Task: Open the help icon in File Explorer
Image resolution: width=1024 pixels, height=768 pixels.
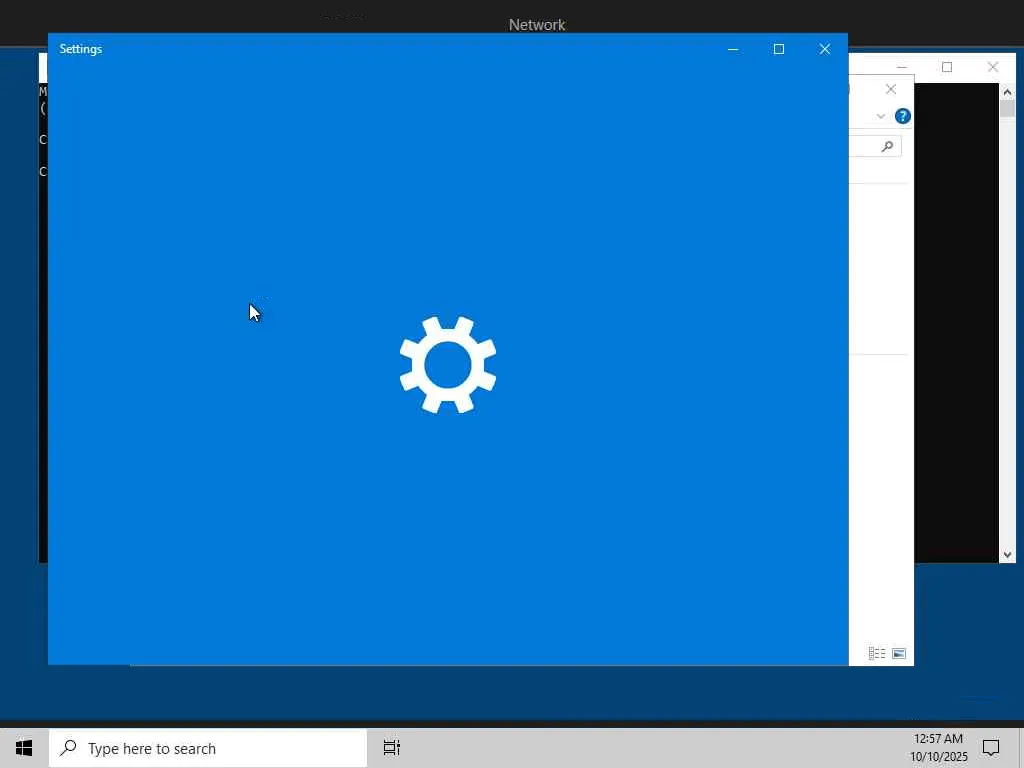Action: (903, 116)
